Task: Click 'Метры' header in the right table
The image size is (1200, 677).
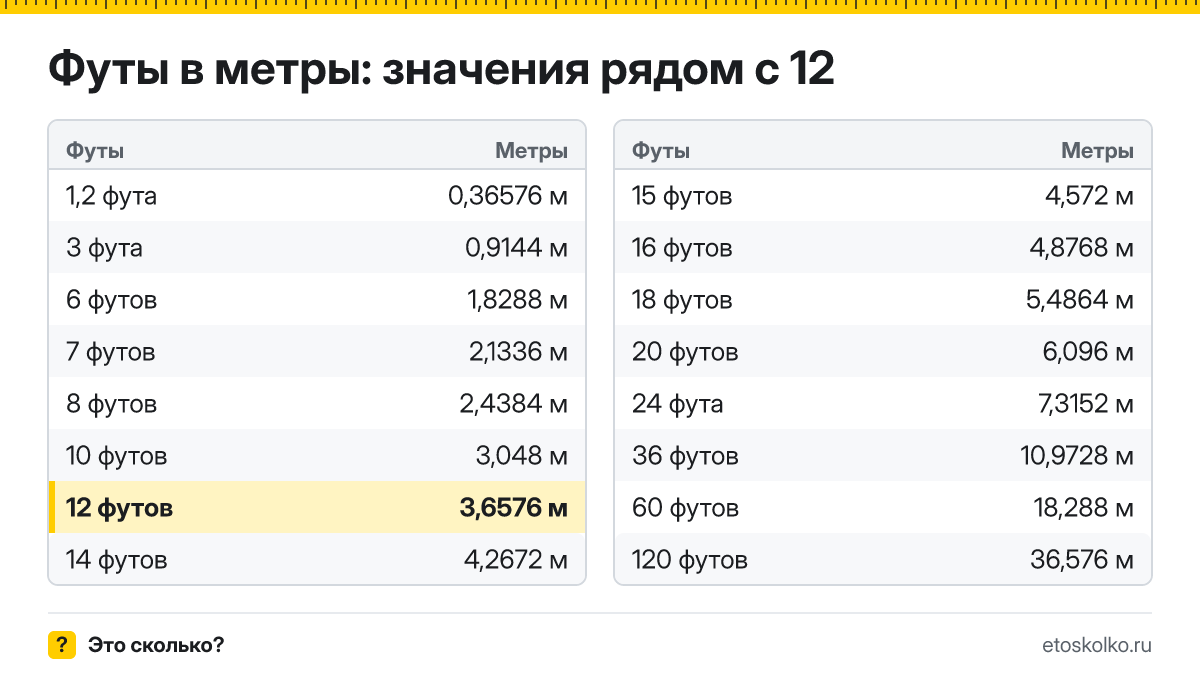Action: [x=1098, y=151]
